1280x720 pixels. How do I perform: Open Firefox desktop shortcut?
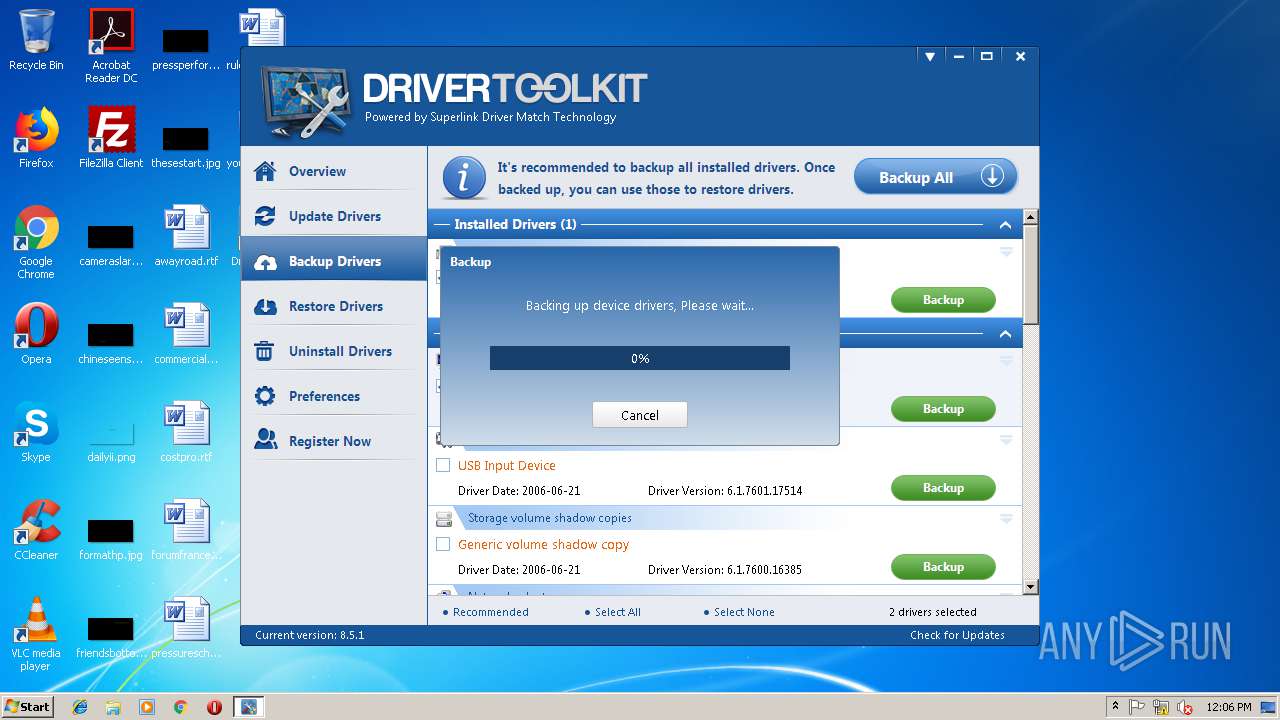[x=36, y=137]
